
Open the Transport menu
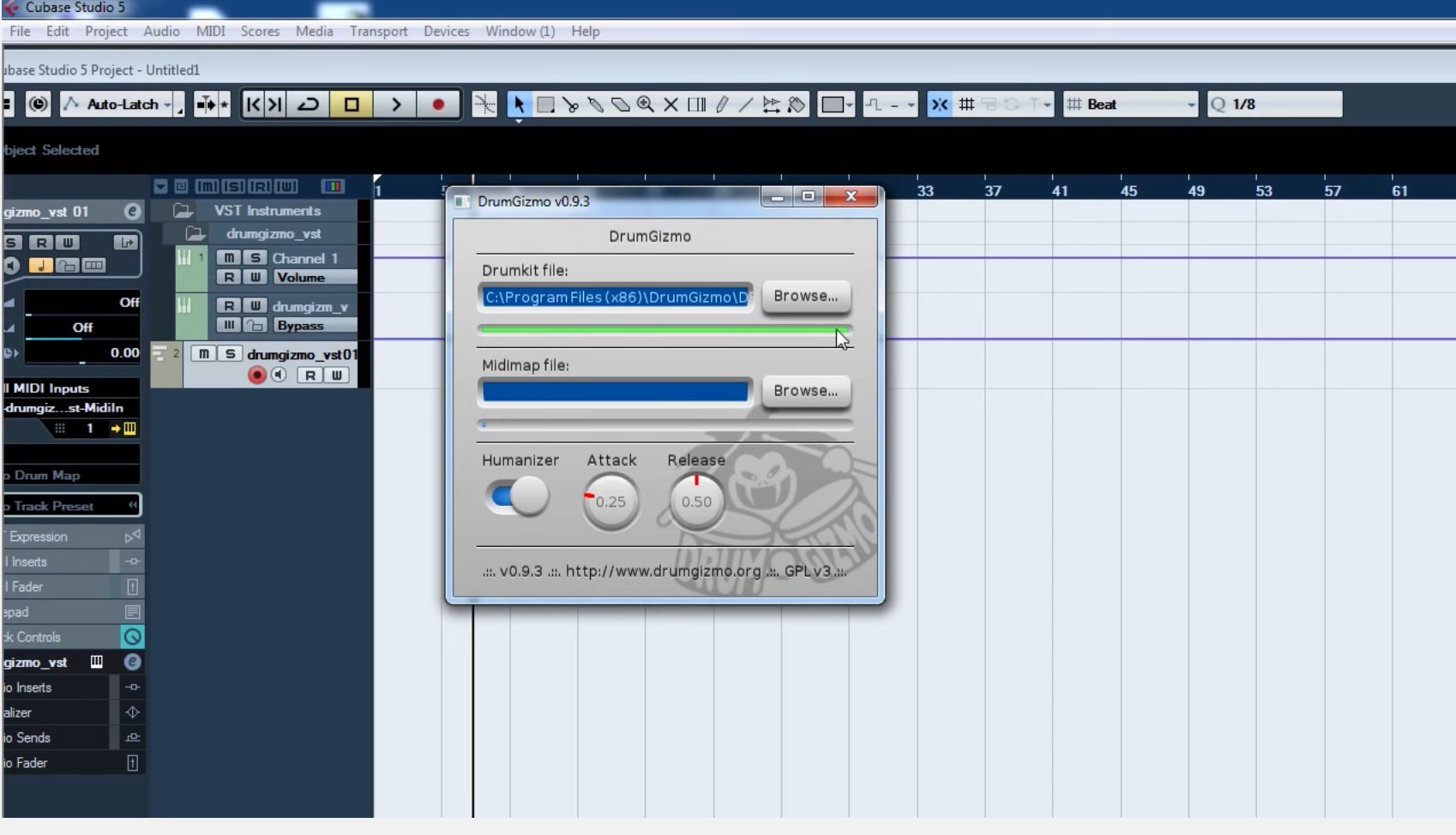(378, 31)
